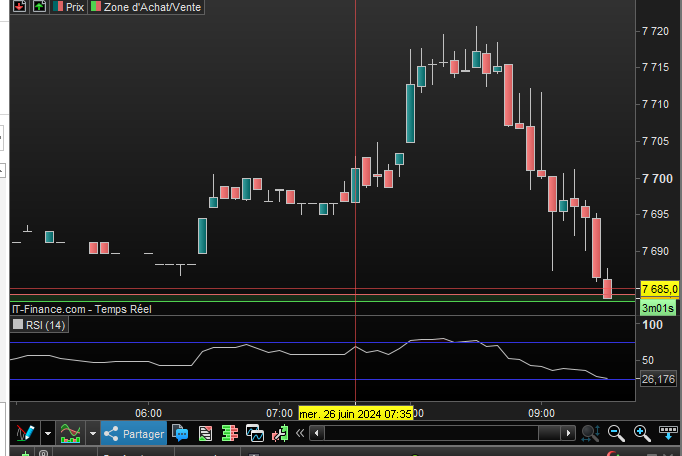This screenshot has height=456, width=682.
Task: Click the ruler with down-arrow icon
Action: click(668, 433)
